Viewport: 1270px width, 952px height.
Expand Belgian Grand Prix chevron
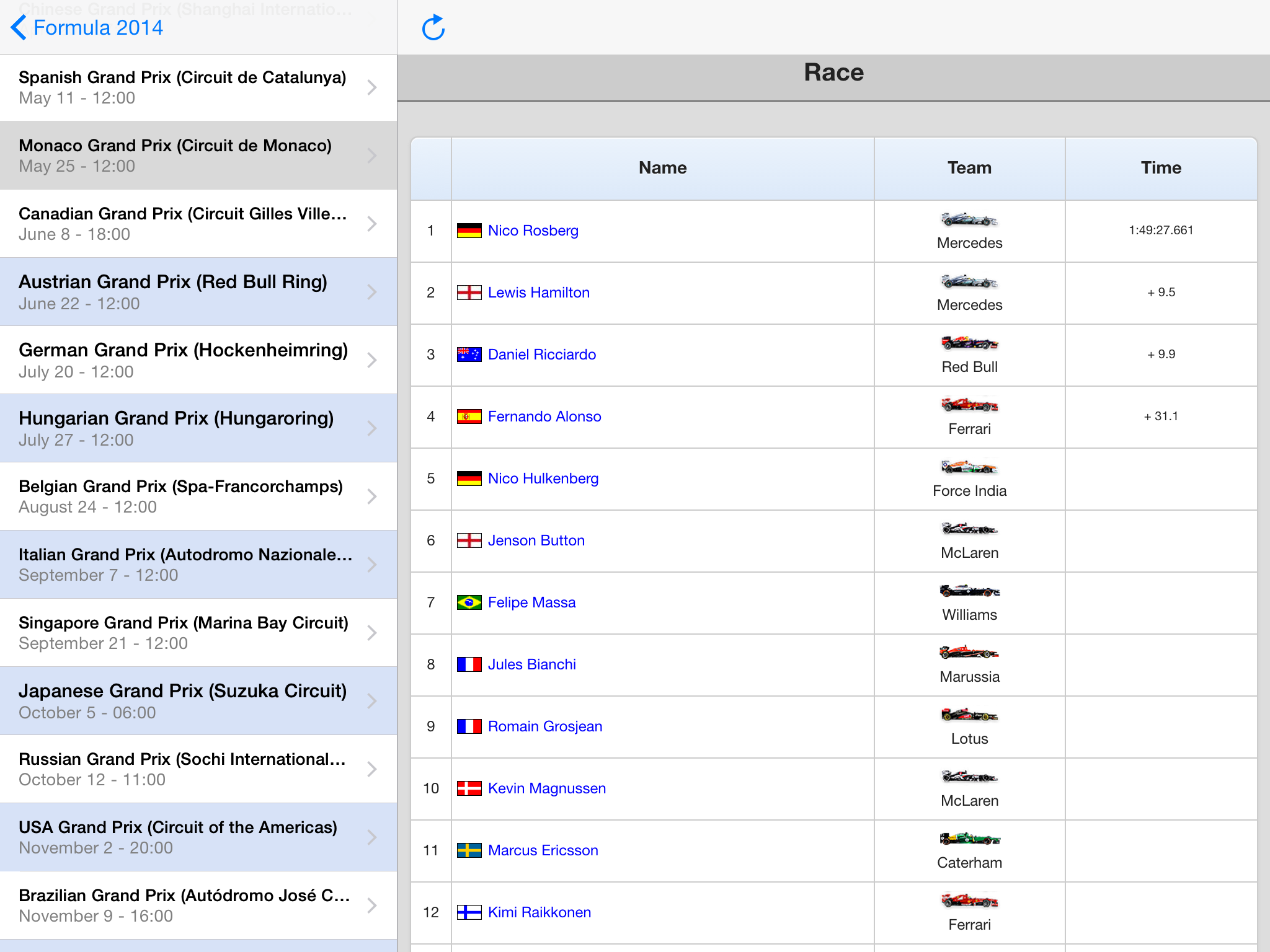tap(372, 496)
